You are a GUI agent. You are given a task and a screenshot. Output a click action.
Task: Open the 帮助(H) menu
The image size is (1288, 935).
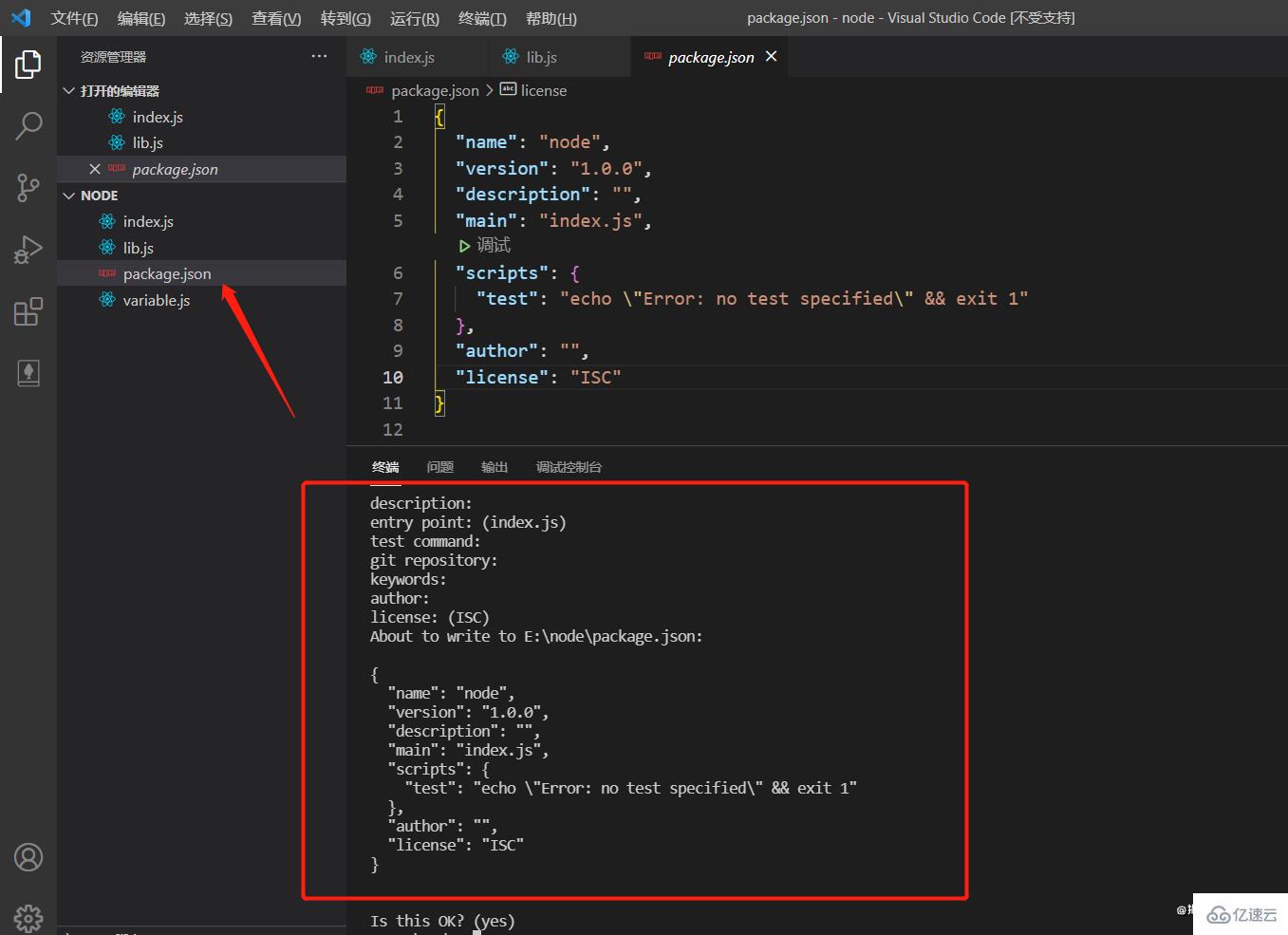coord(551,18)
